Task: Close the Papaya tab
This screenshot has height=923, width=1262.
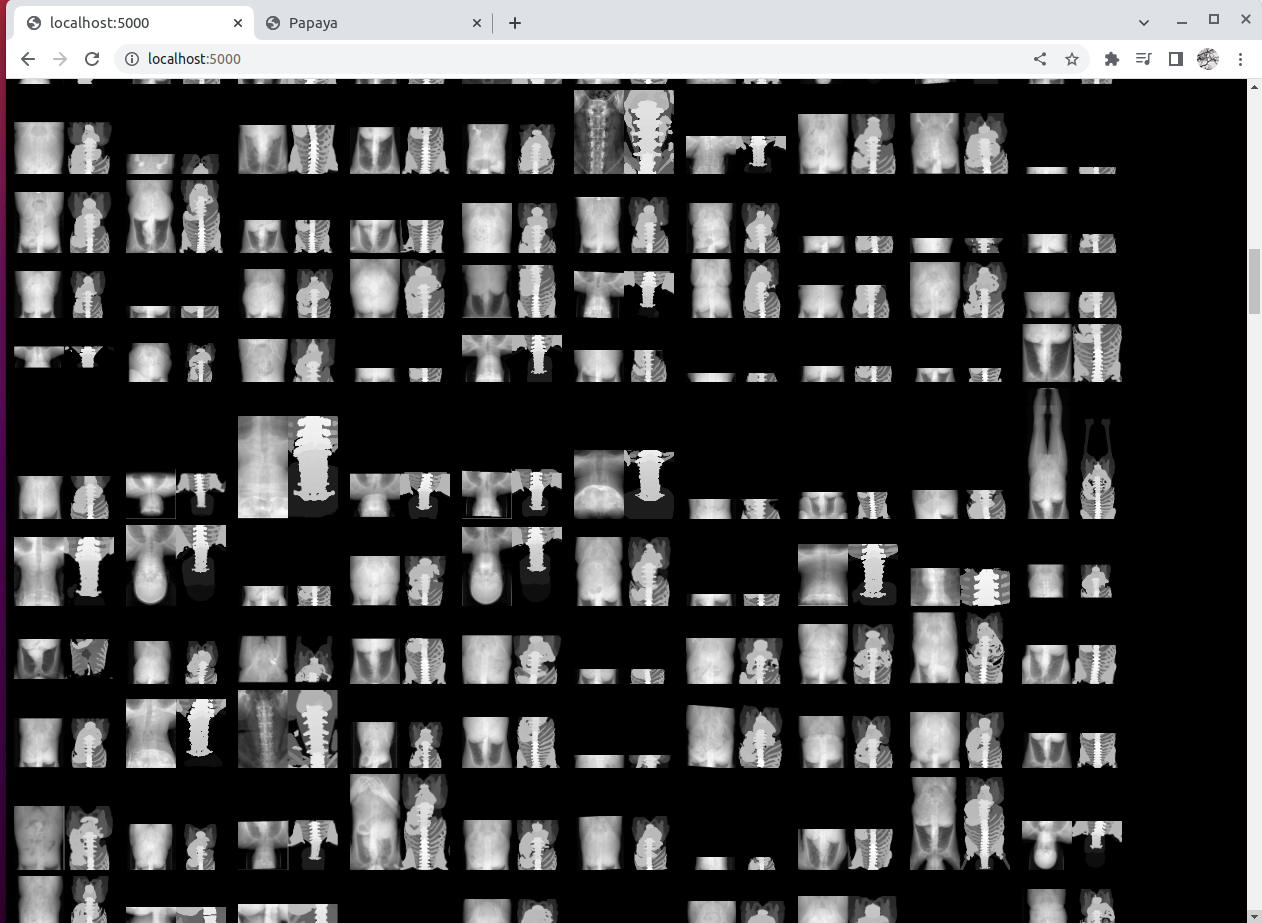Action: pos(476,23)
